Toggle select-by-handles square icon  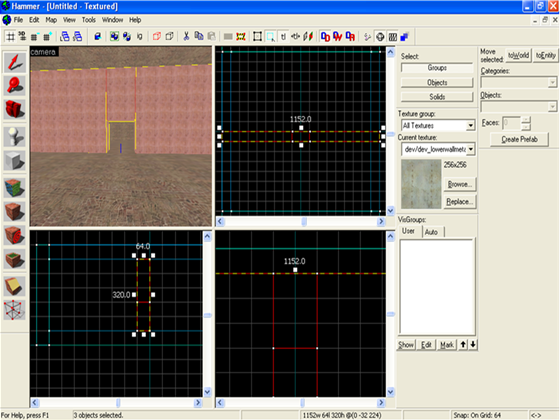(x=258, y=36)
